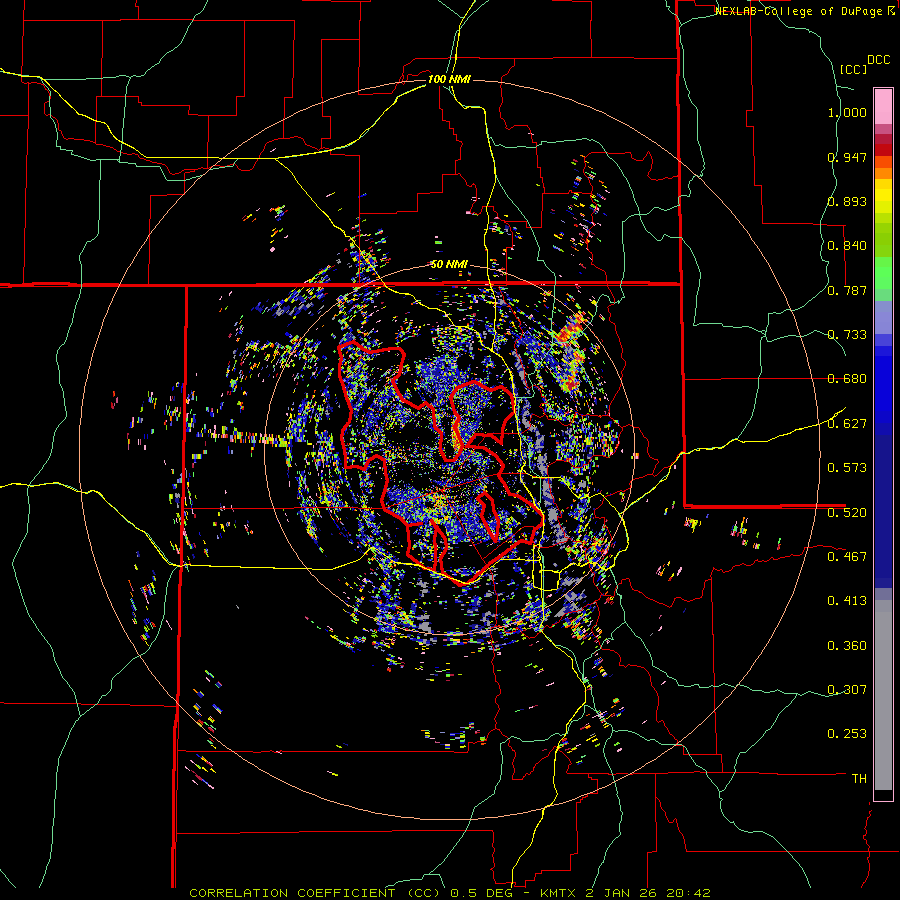Click the DCC label above the legend
Viewport: 900px width, 900px height.
point(879,60)
